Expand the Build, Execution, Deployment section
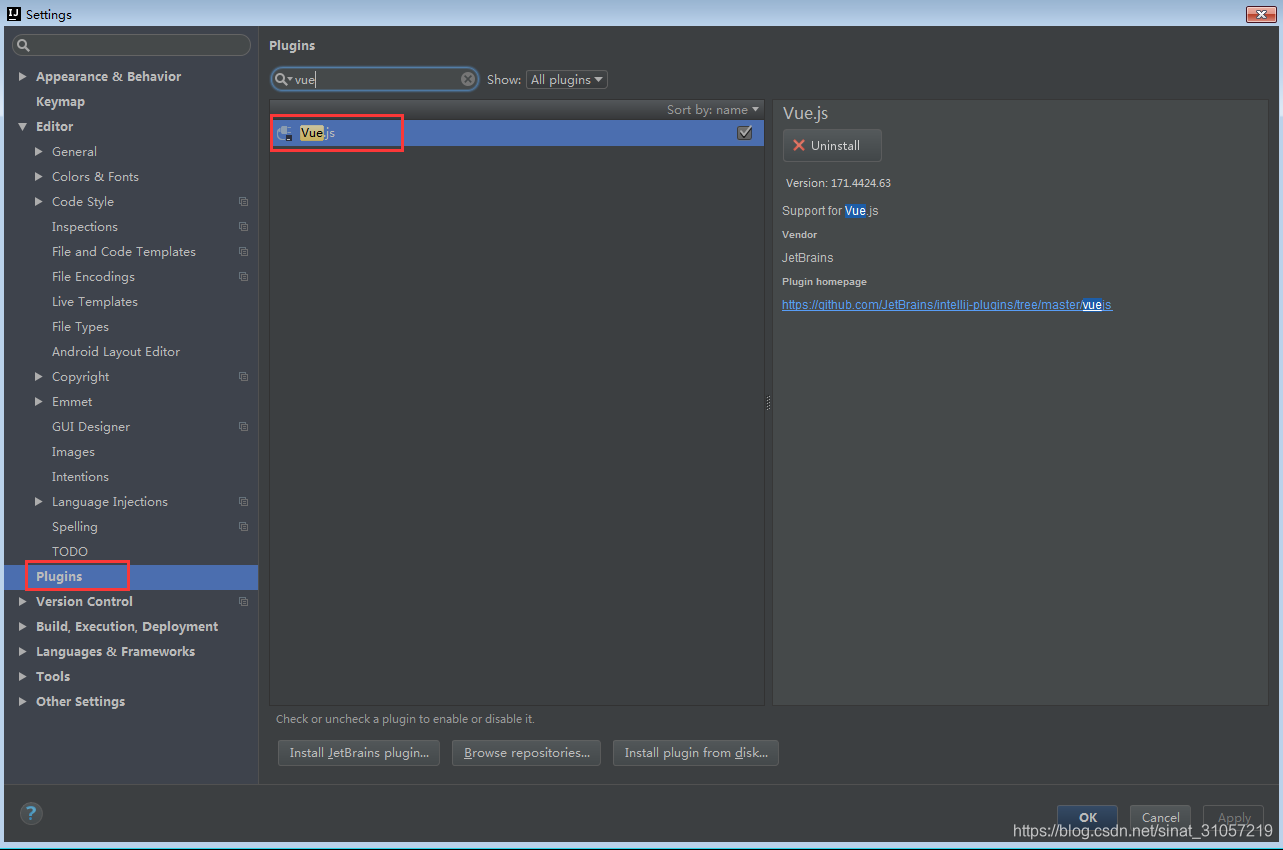Viewport: 1283px width, 850px height. [23, 626]
